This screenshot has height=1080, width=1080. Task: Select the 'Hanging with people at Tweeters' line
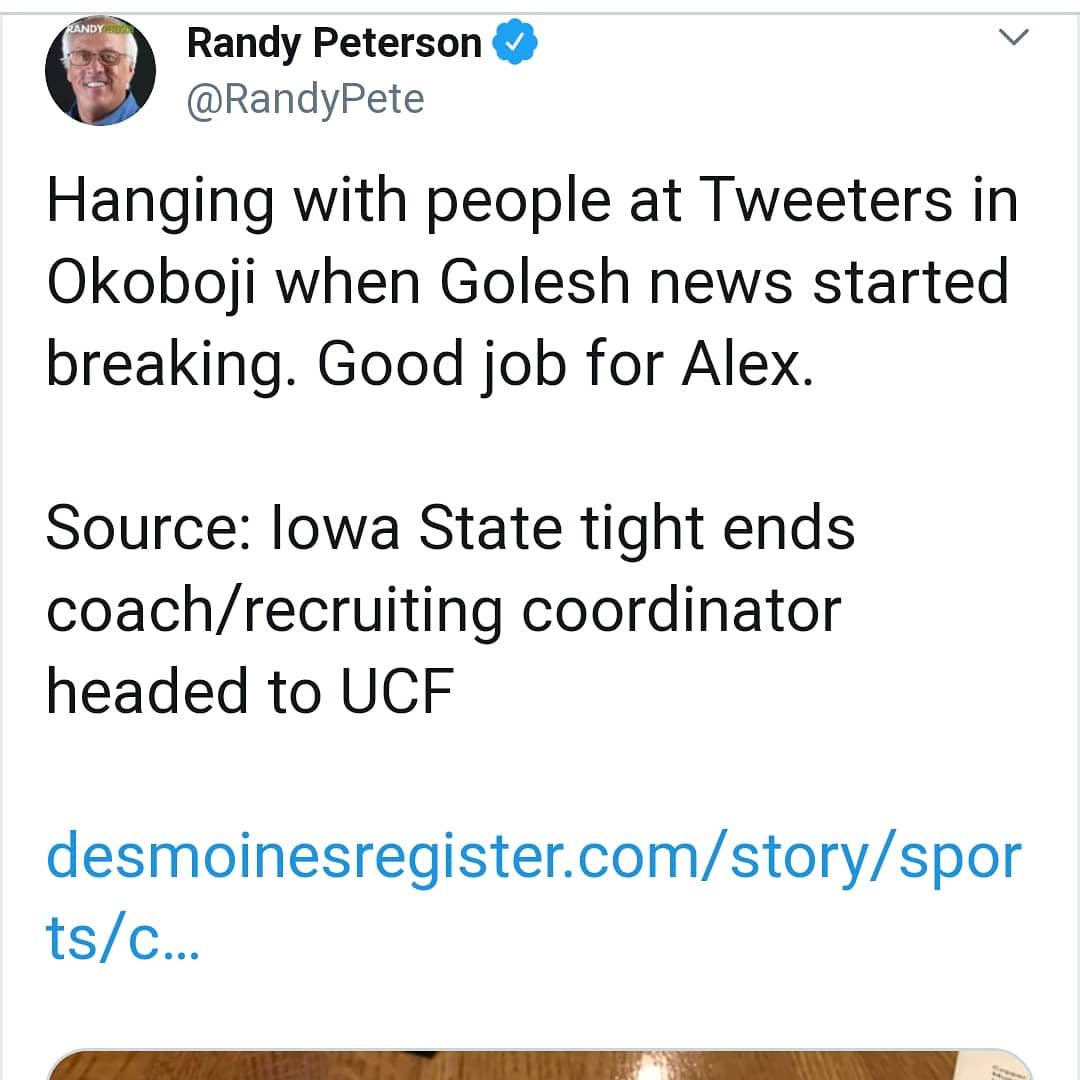tap(532, 201)
